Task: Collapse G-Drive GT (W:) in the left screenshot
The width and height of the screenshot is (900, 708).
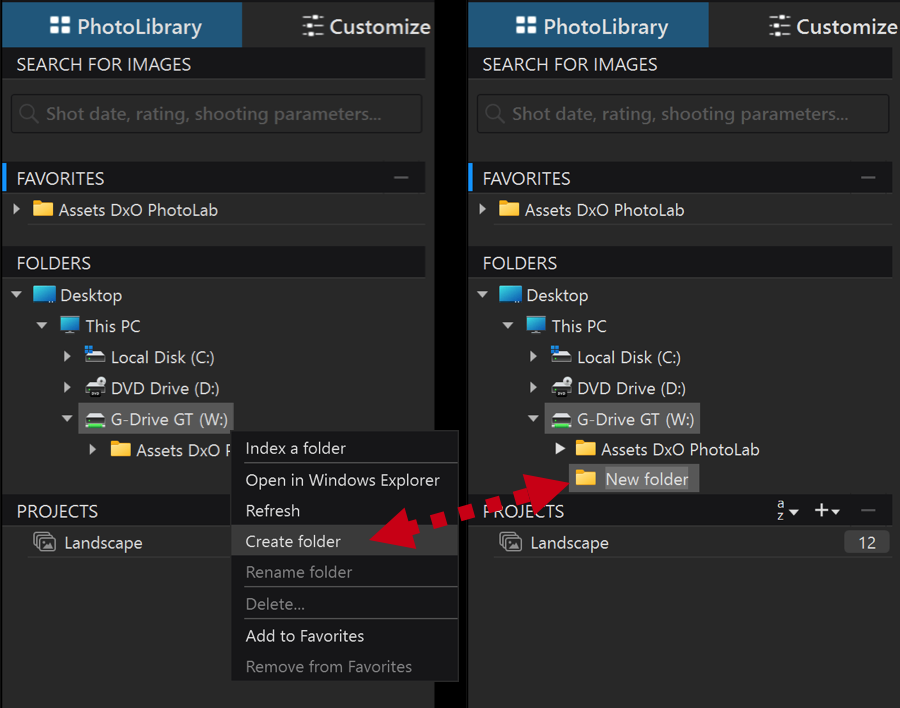Action: point(67,419)
